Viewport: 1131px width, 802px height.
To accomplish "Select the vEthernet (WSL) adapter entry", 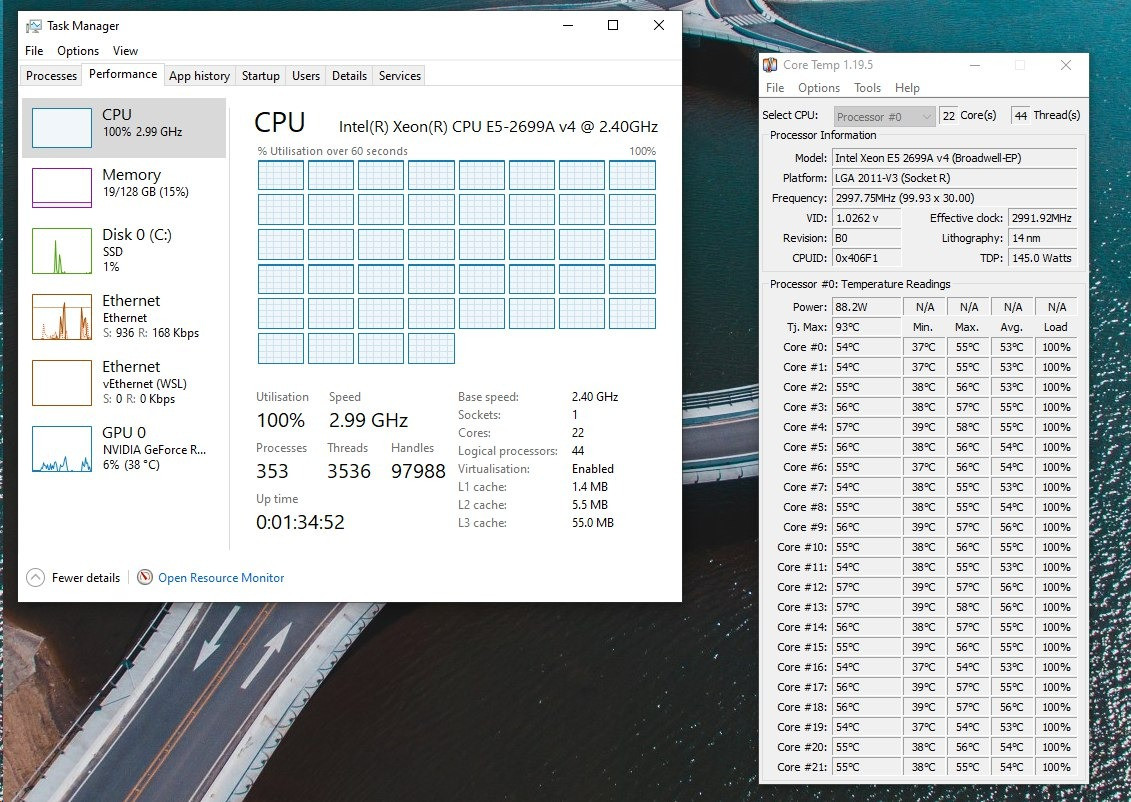I will click(124, 382).
